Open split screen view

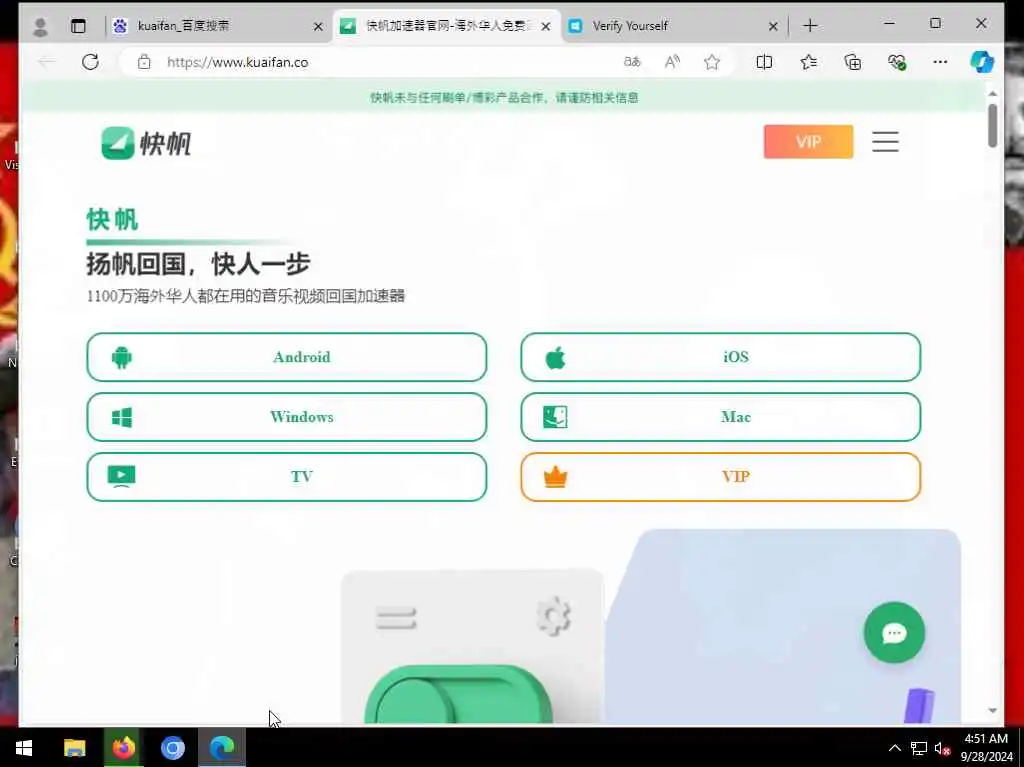(x=764, y=62)
